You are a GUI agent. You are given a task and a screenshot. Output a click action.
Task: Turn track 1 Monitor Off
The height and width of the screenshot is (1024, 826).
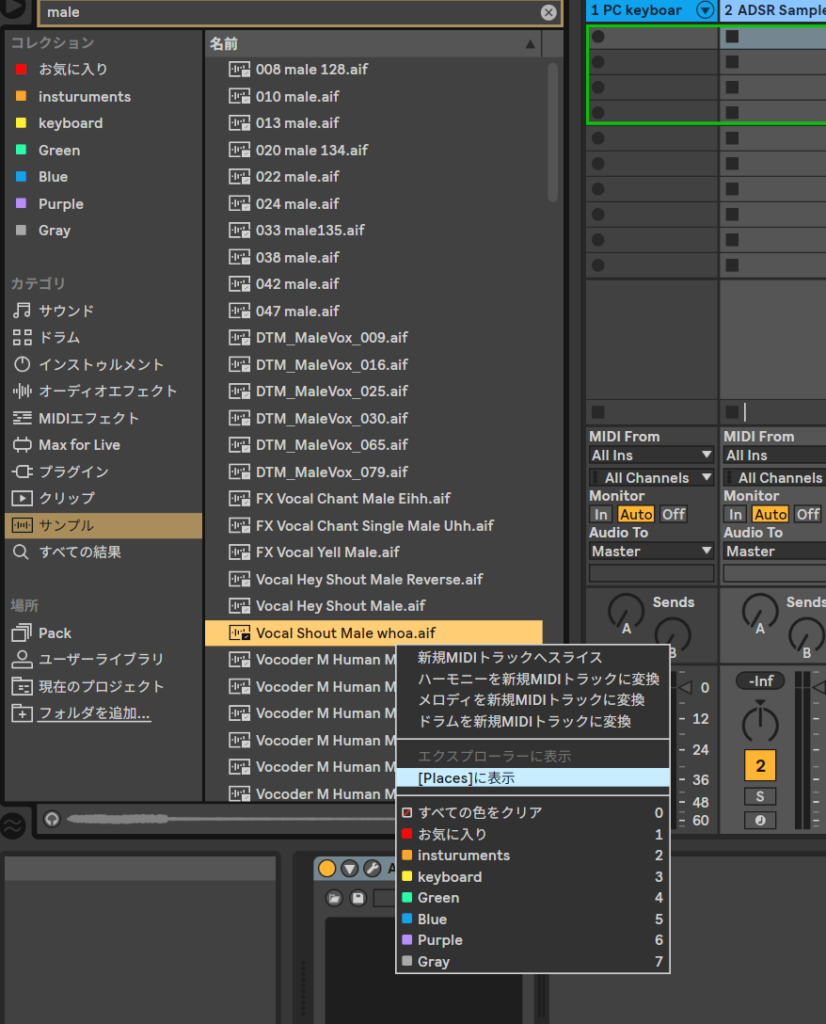click(x=673, y=514)
